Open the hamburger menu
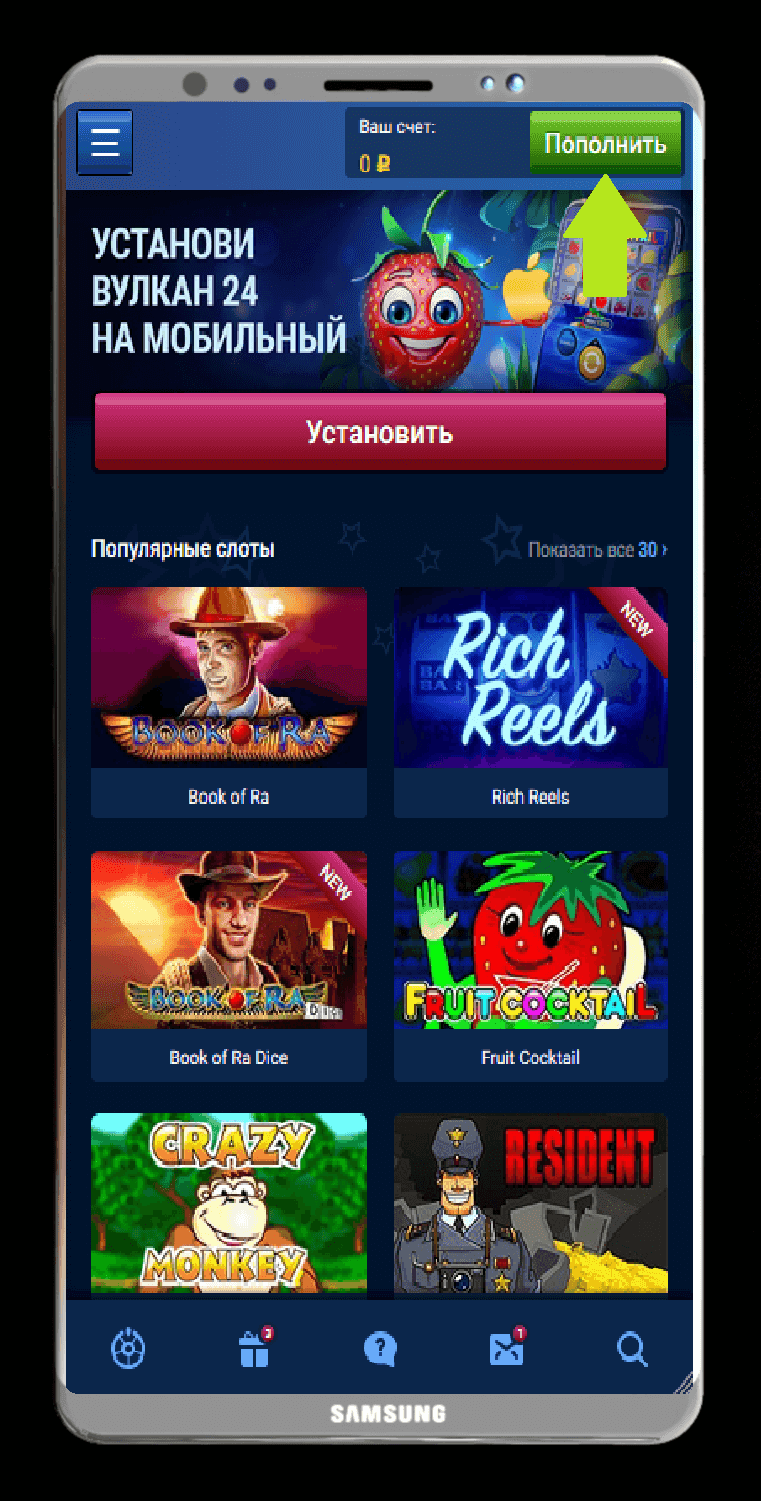761x1501 pixels. (x=104, y=143)
